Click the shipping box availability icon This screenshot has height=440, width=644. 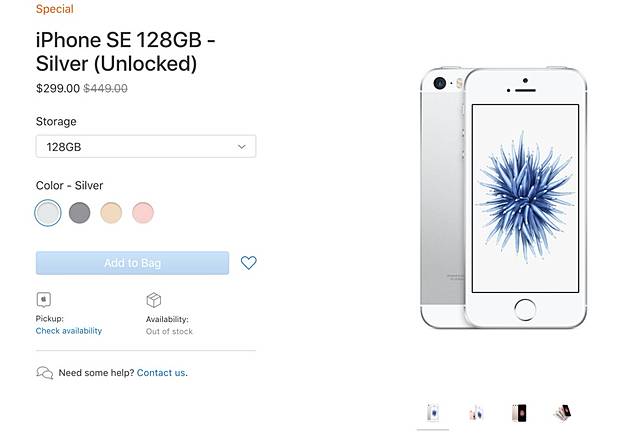point(154,299)
